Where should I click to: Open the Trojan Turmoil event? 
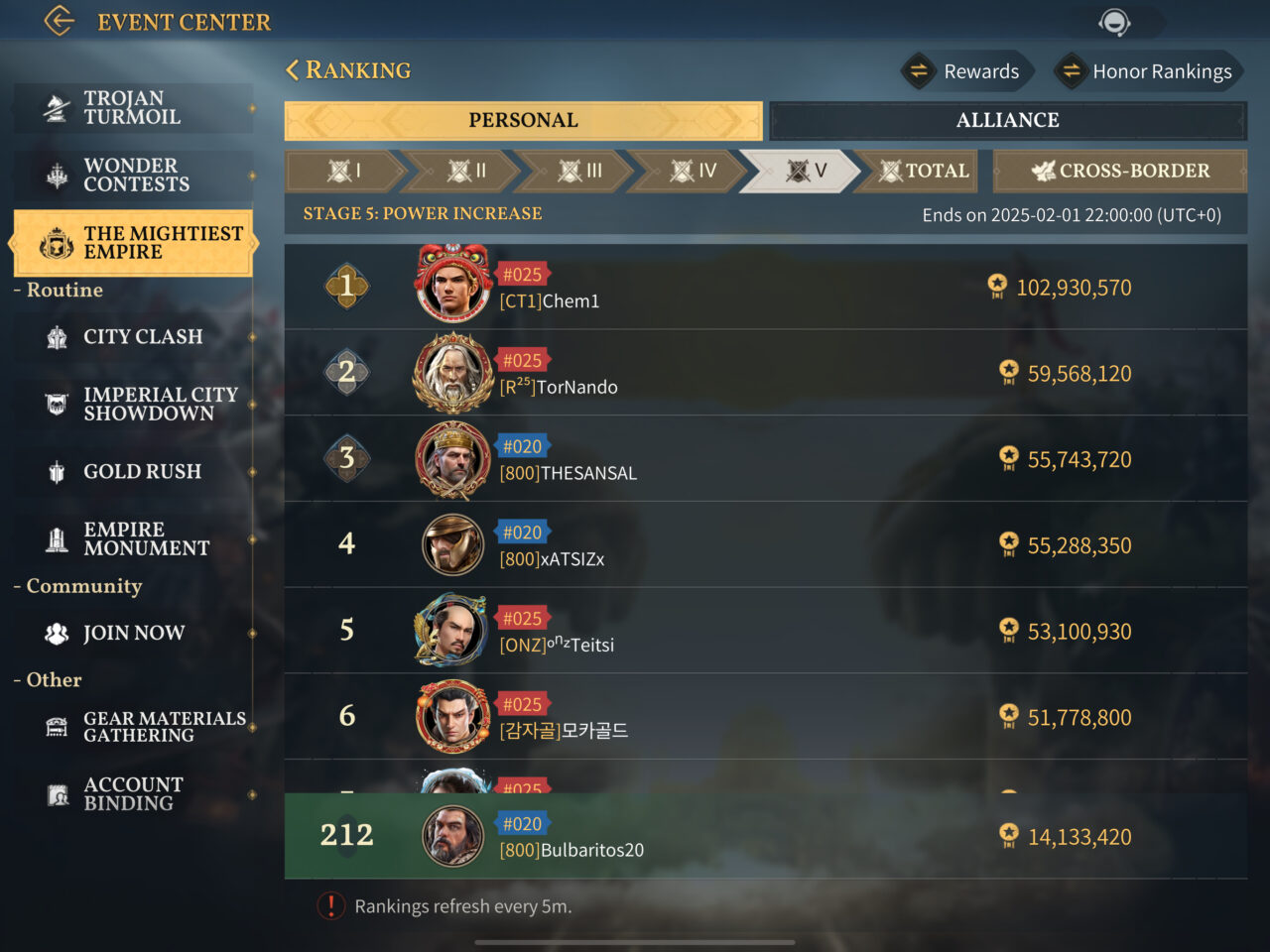pyautogui.click(x=133, y=108)
